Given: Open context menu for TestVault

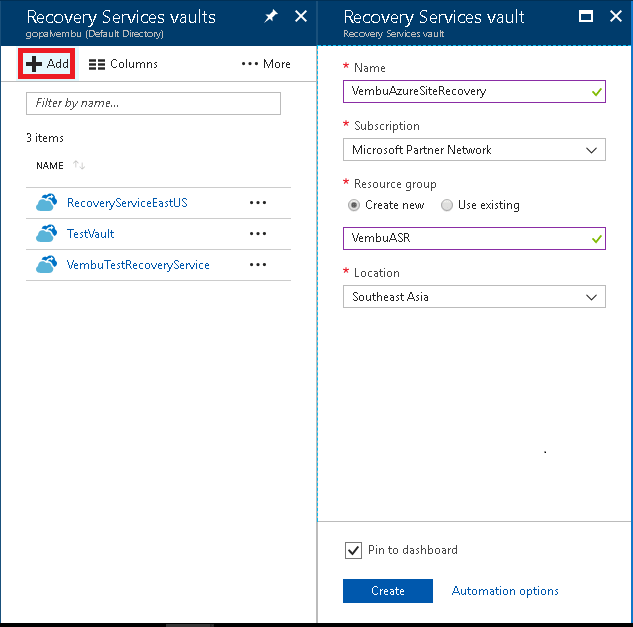Looking at the screenshot, I should (258, 233).
